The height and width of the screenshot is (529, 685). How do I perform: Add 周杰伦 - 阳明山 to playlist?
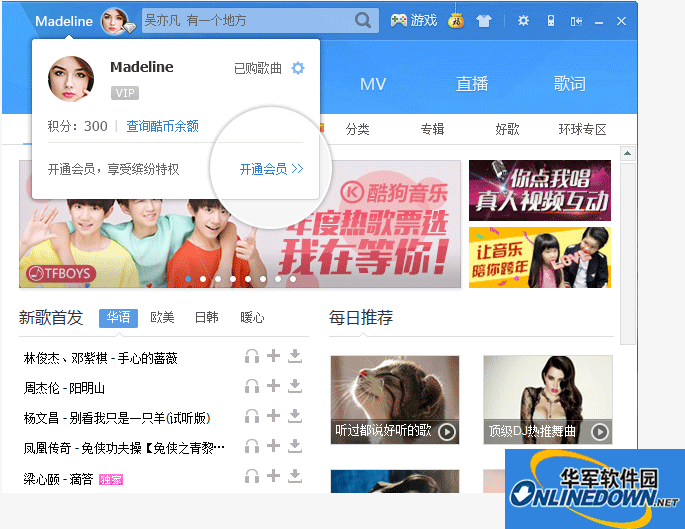click(273, 385)
